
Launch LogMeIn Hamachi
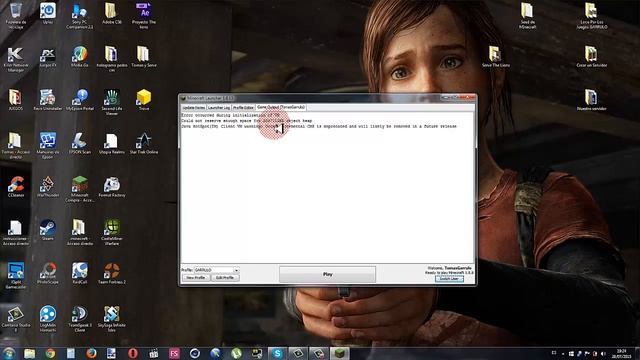48,319
